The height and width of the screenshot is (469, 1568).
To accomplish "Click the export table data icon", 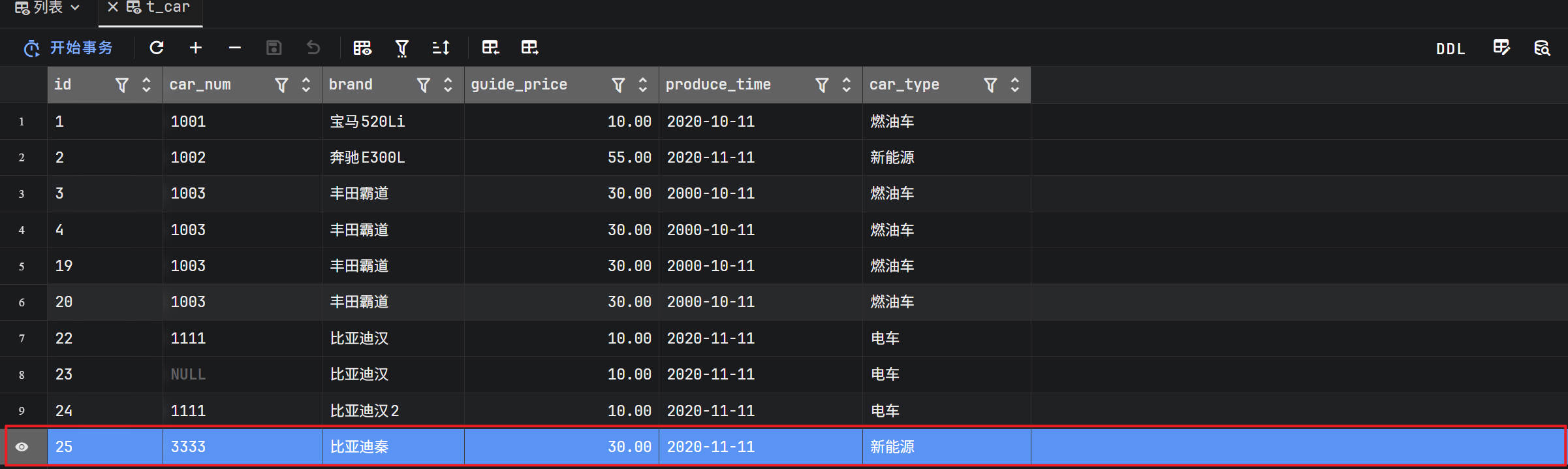I will [x=529, y=48].
